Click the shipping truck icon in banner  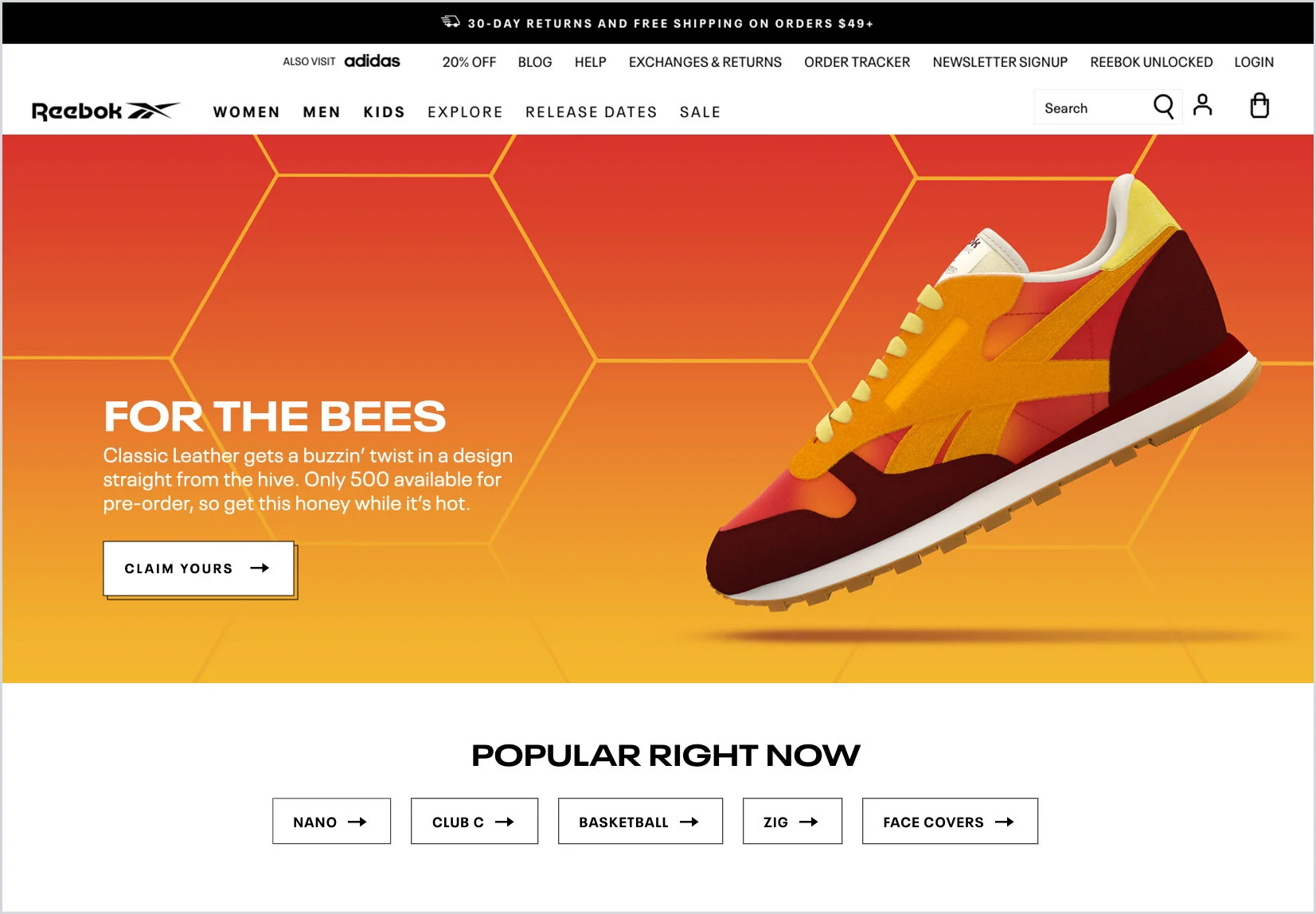[451, 21]
